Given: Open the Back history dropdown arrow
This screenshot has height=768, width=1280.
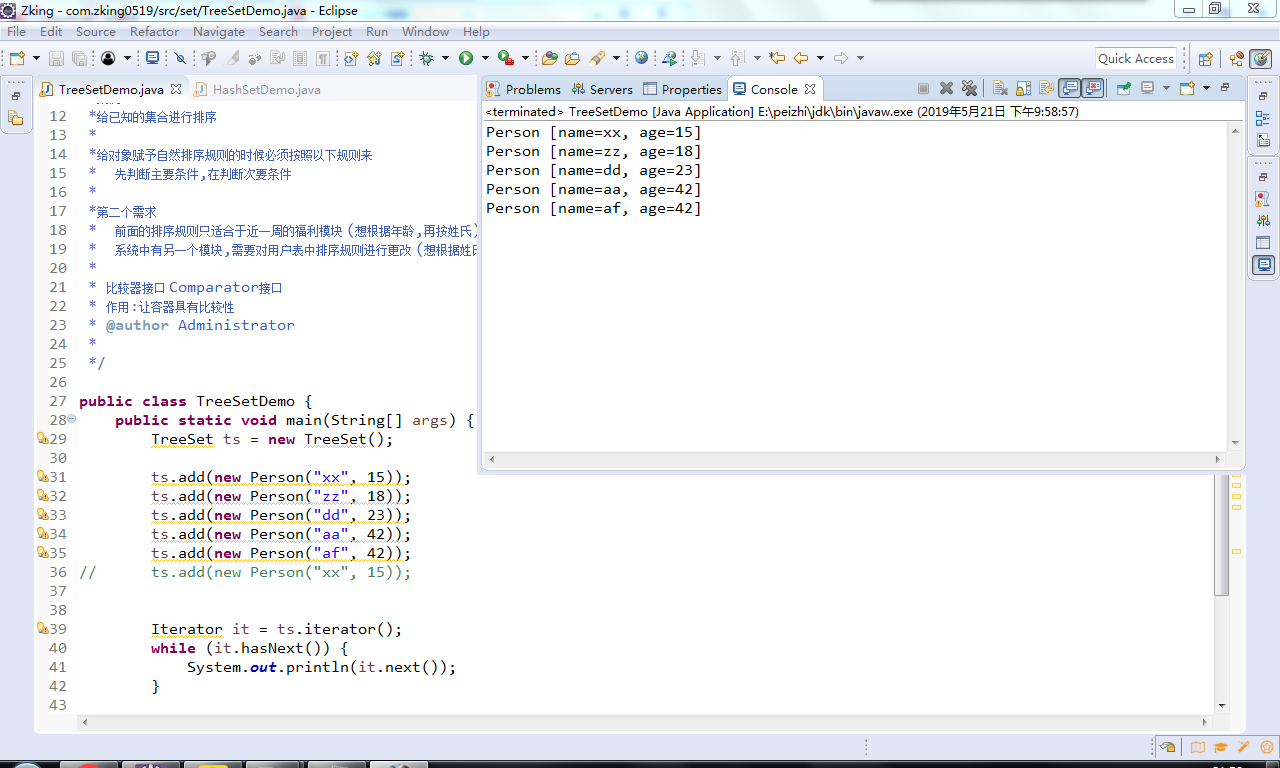Looking at the screenshot, I should coord(820,58).
